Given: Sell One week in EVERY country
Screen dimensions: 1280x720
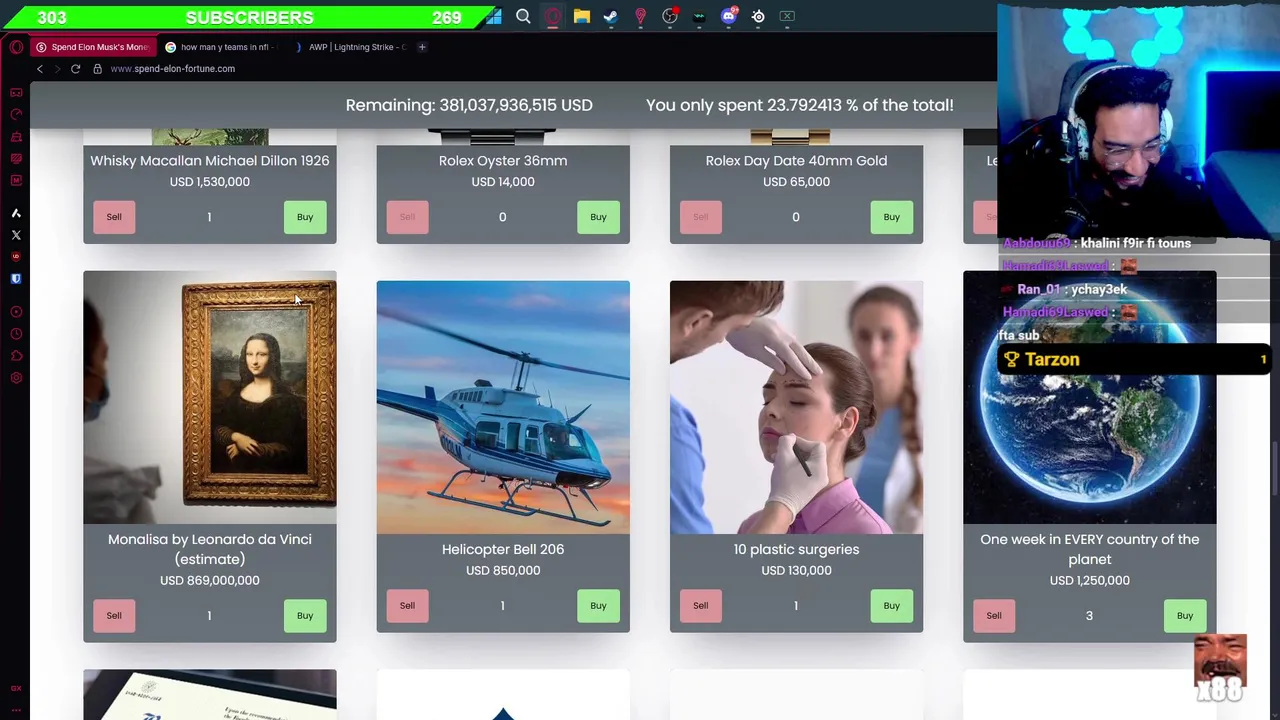Looking at the screenshot, I should (x=994, y=616).
